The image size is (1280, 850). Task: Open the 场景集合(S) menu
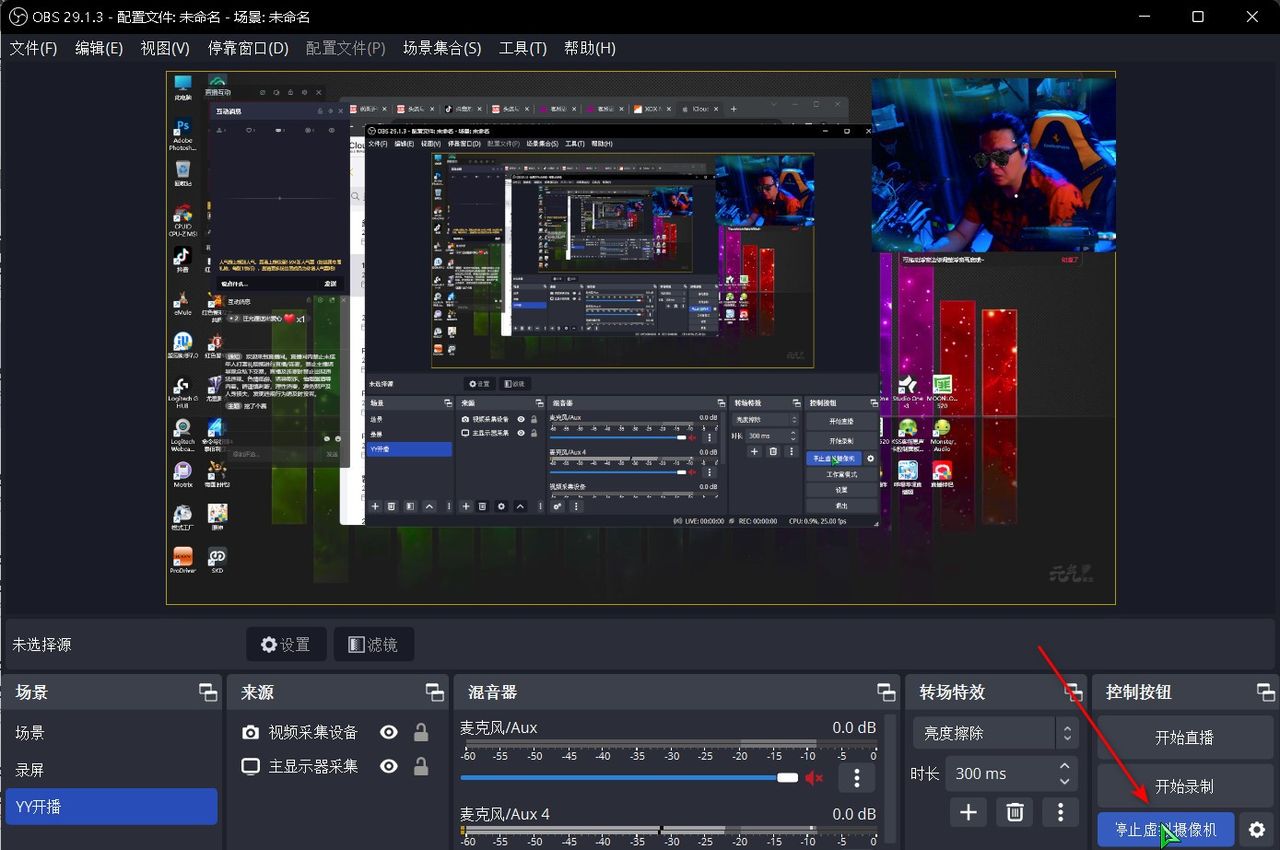click(x=441, y=48)
